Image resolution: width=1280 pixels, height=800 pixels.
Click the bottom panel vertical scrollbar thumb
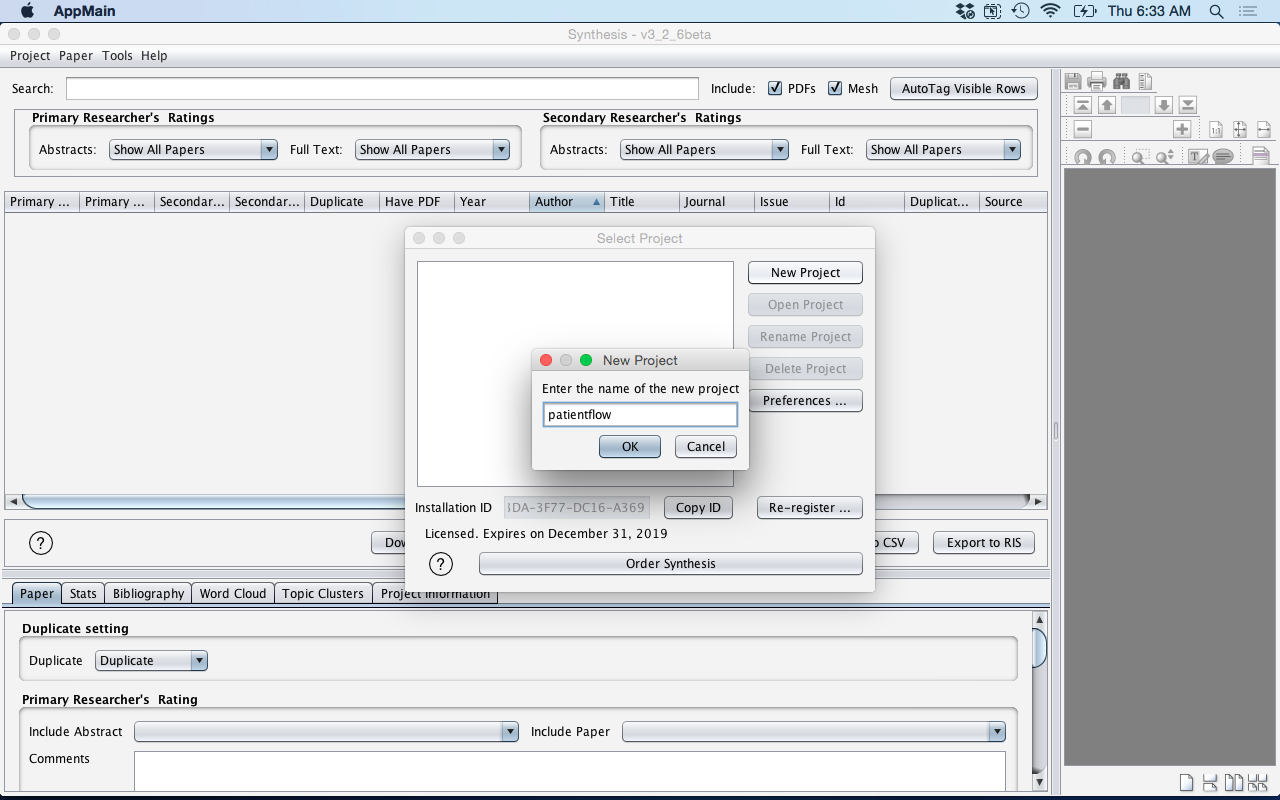[1039, 647]
